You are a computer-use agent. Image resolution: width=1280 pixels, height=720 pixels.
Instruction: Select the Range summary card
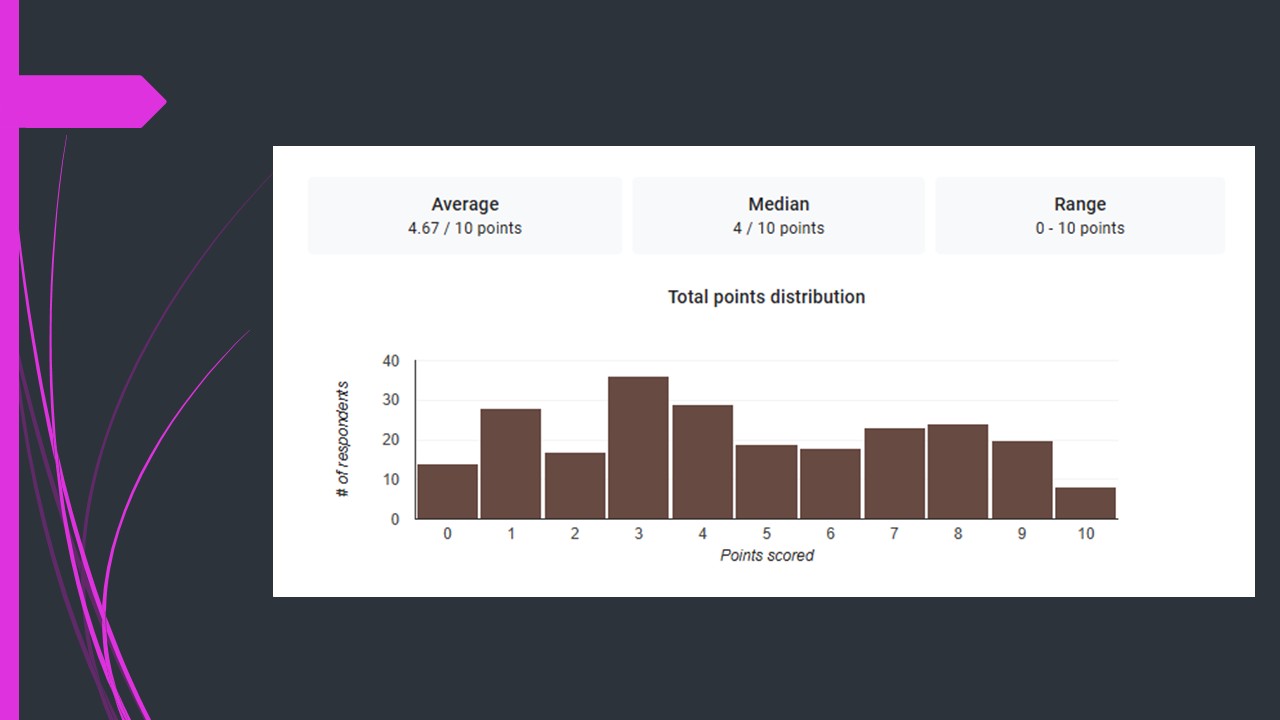click(x=1080, y=215)
